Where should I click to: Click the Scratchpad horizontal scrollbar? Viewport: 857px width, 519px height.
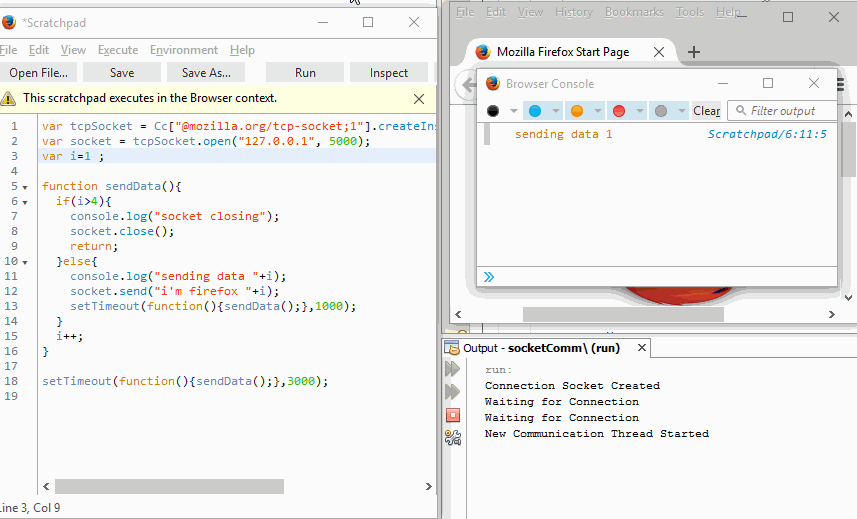pyautogui.click(x=169, y=486)
